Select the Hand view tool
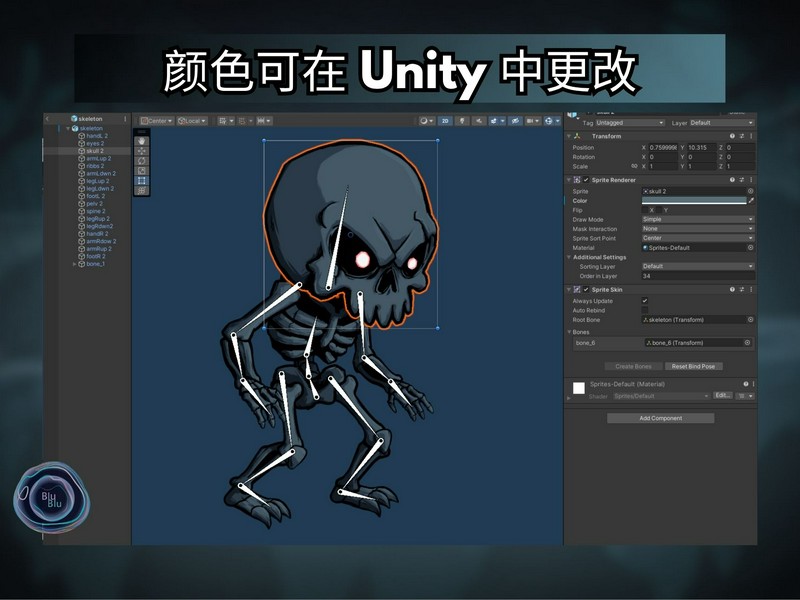The image size is (800, 600). click(142, 141)
